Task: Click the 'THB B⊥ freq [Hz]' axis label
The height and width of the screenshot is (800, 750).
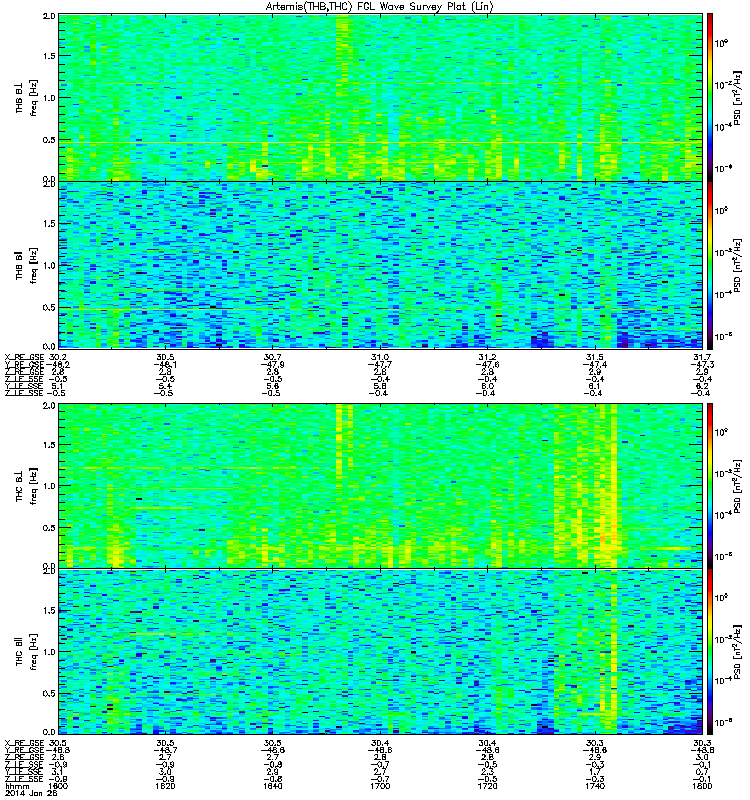Action: point(26,98)
